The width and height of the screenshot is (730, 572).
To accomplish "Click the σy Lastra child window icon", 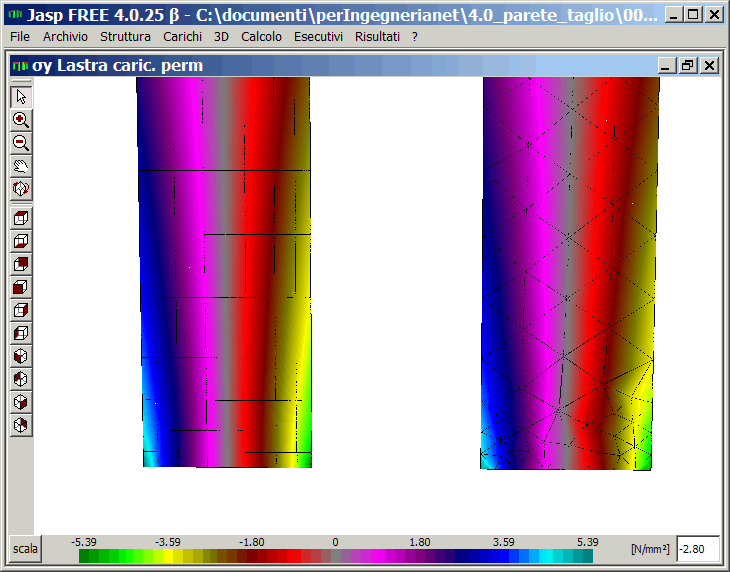I will [20, 66].
